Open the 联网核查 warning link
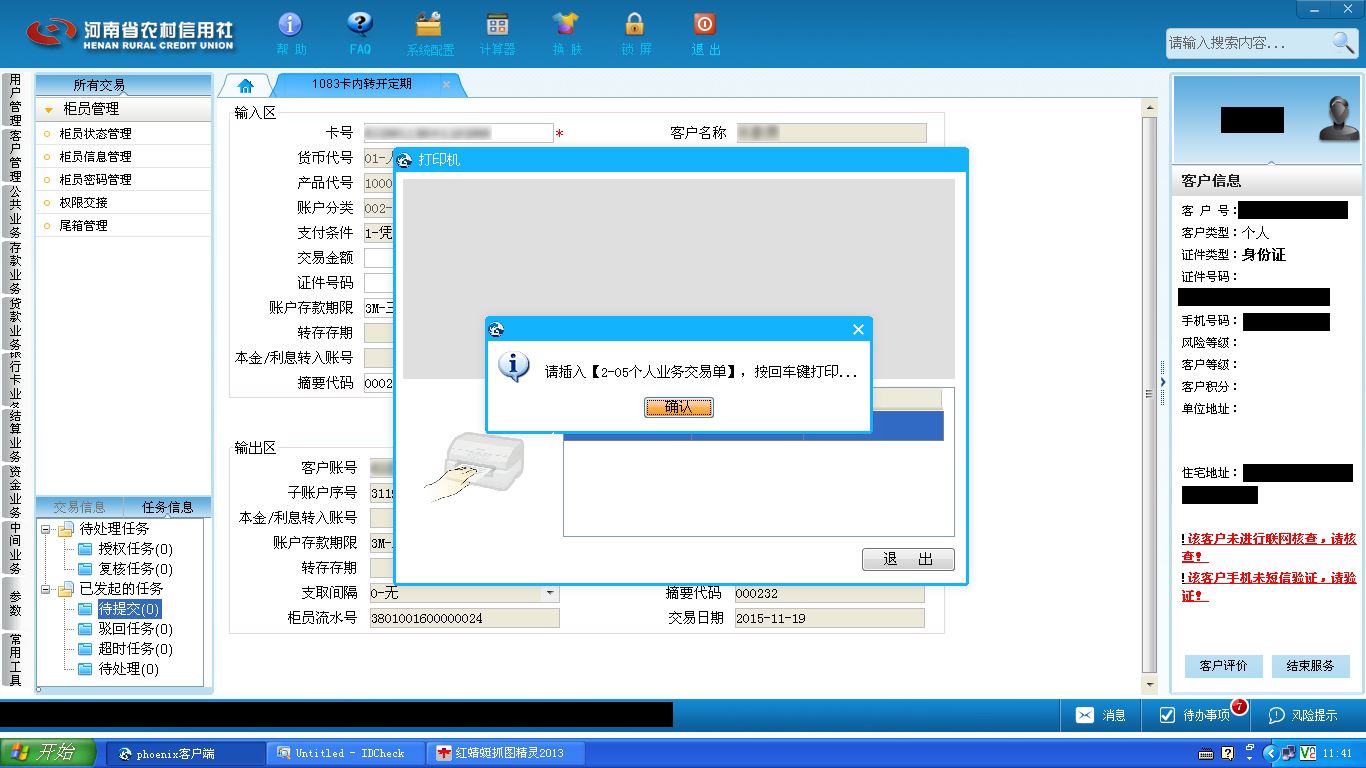 click(1269, 547)
